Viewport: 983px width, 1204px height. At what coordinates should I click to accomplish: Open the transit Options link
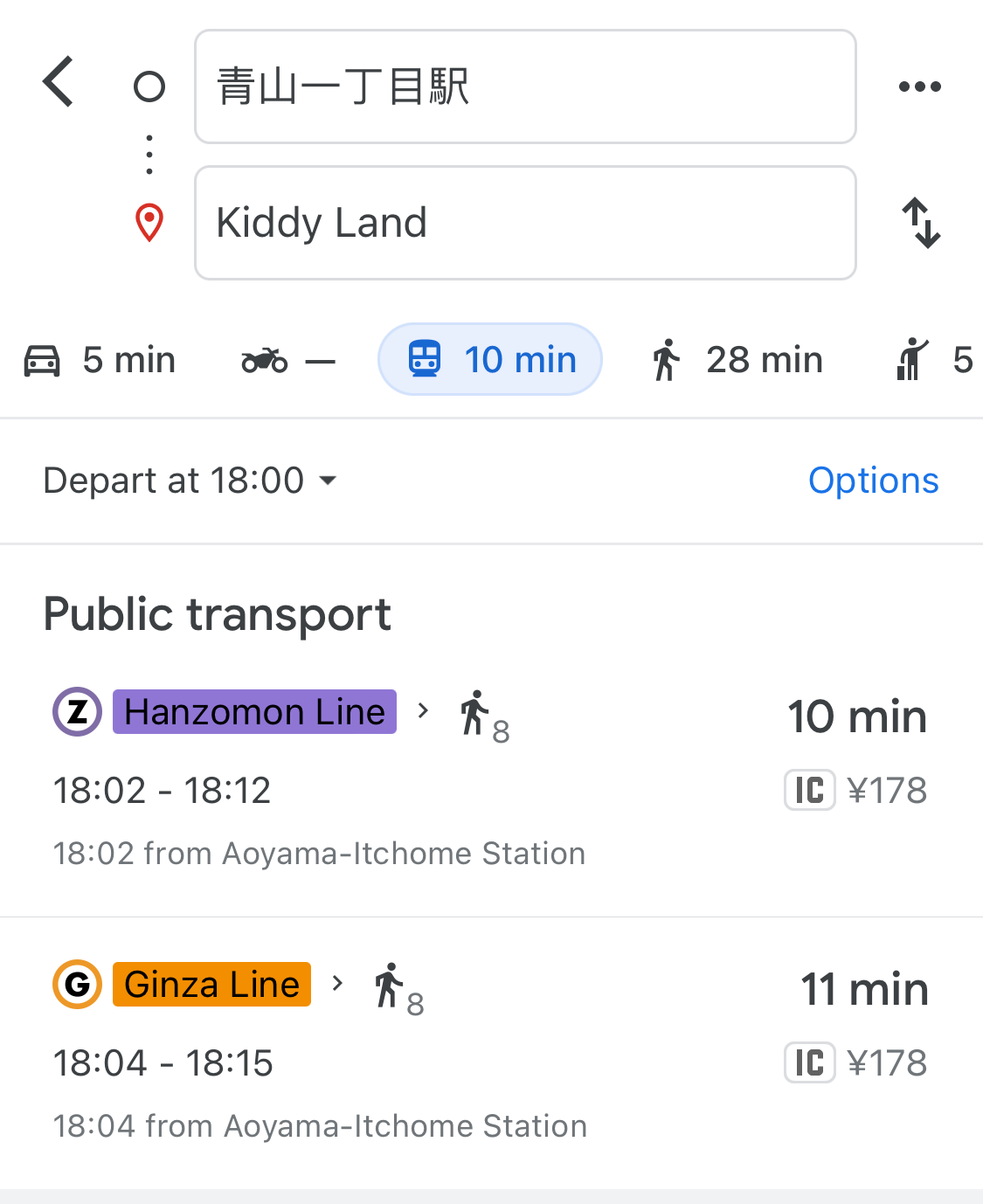[874, 481]
